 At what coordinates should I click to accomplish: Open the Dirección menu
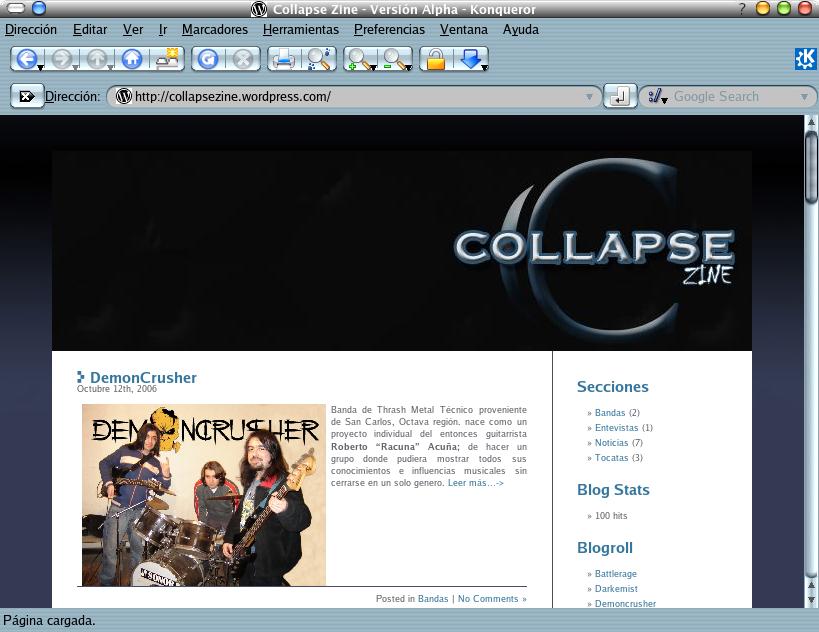31,30
